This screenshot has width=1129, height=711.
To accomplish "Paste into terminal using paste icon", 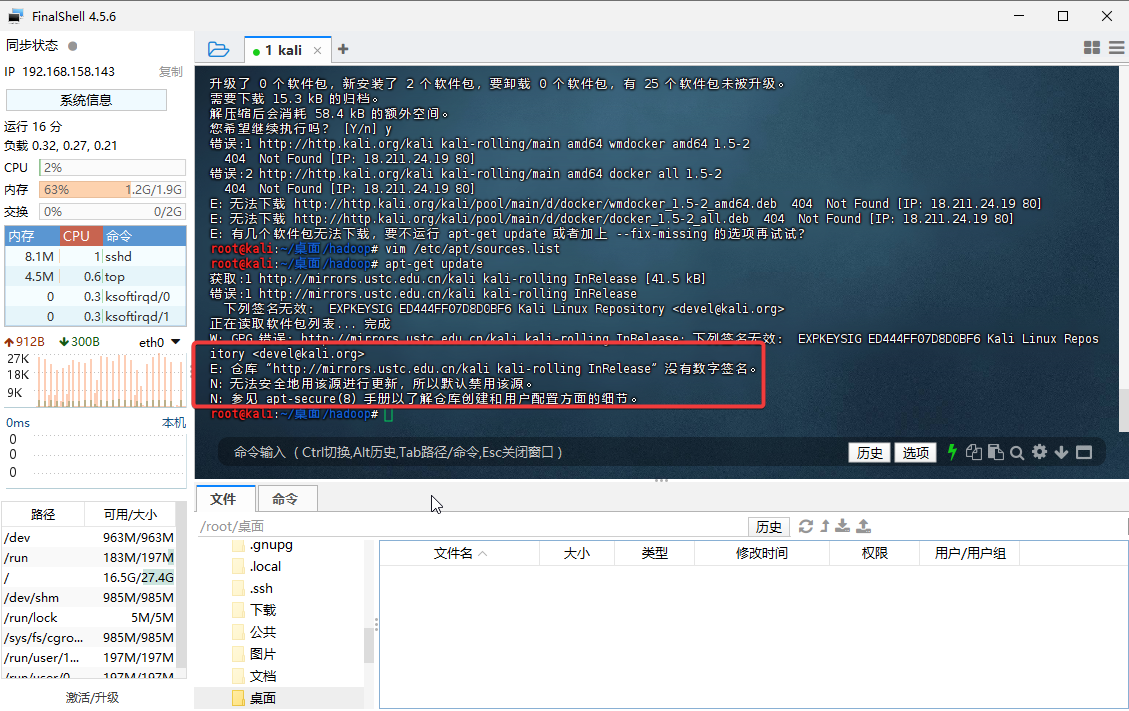I will (x=996, y=452).
